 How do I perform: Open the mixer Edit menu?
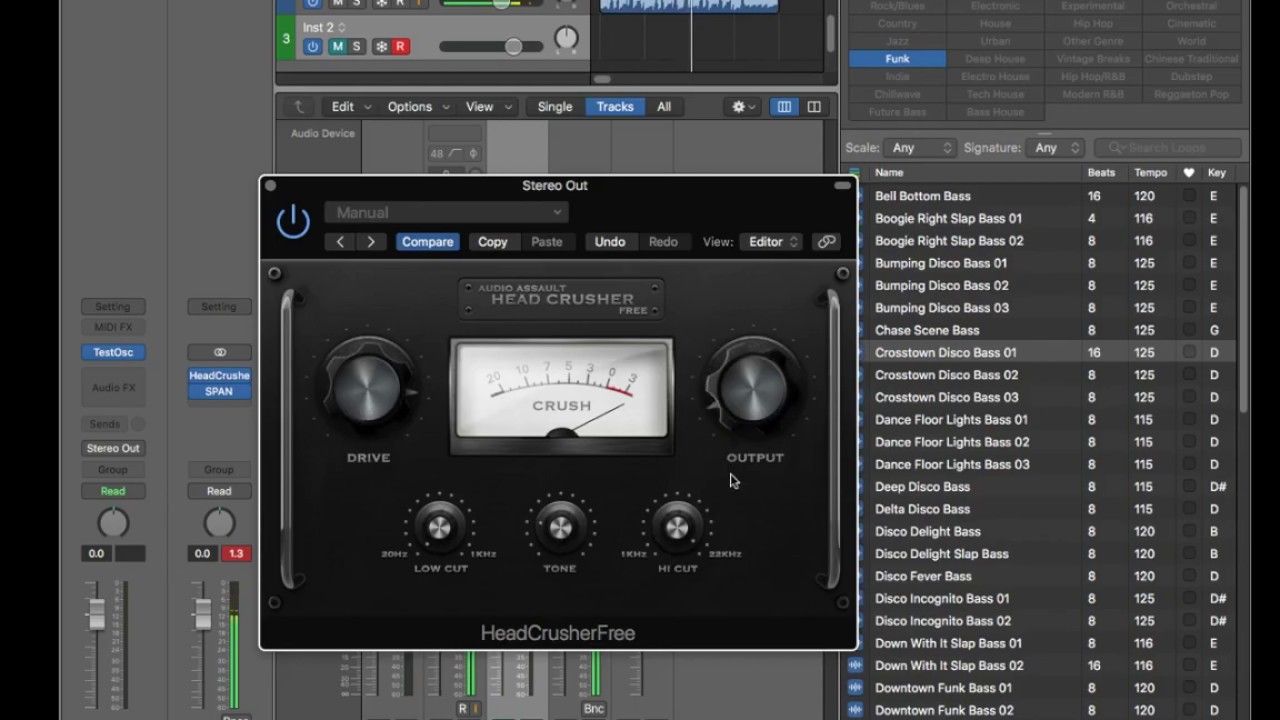351,107
